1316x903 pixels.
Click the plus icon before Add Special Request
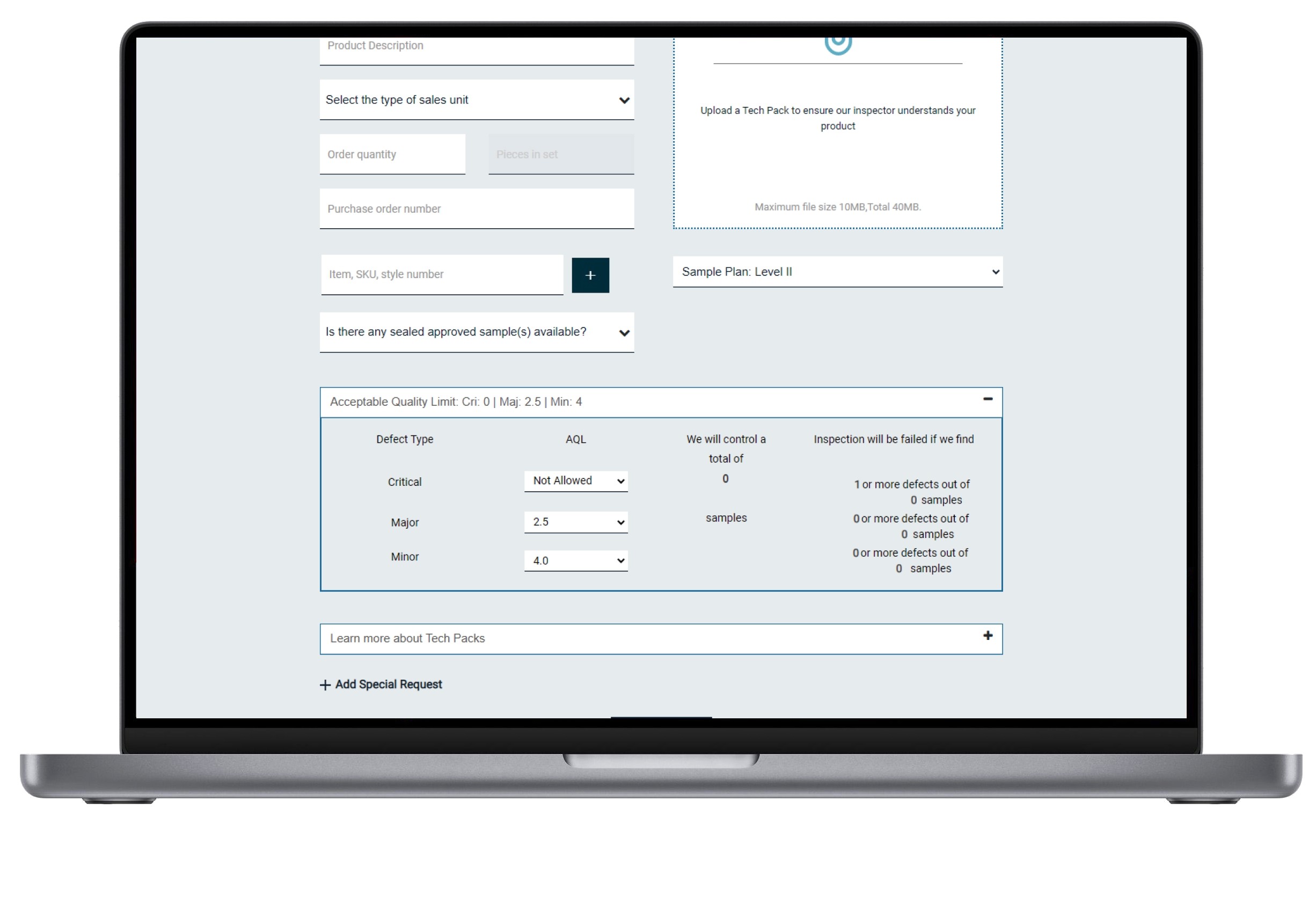click(x=325, y=685)
